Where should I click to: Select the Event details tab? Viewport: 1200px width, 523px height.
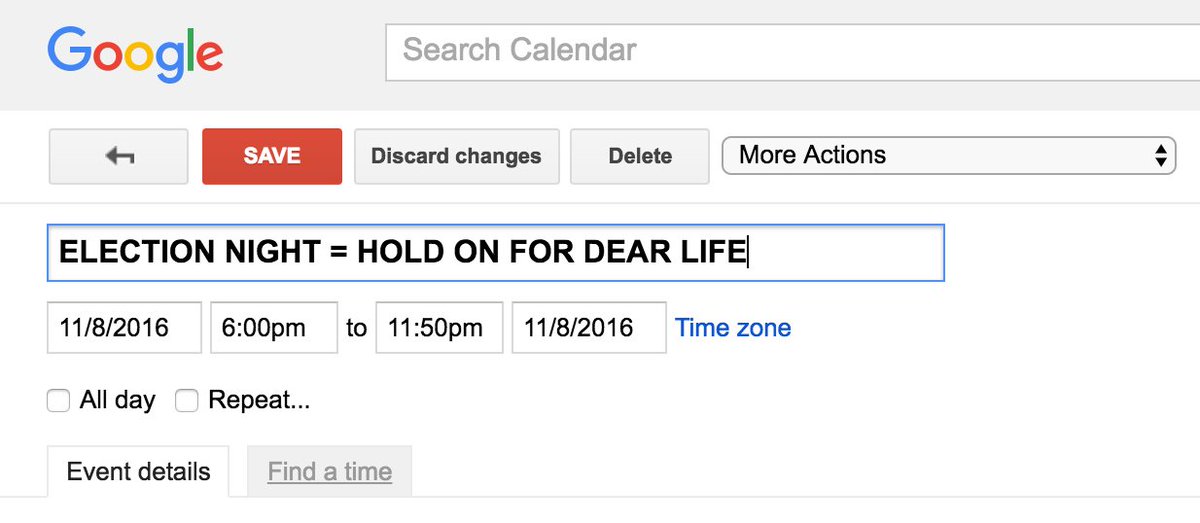[x=139, y=472]
